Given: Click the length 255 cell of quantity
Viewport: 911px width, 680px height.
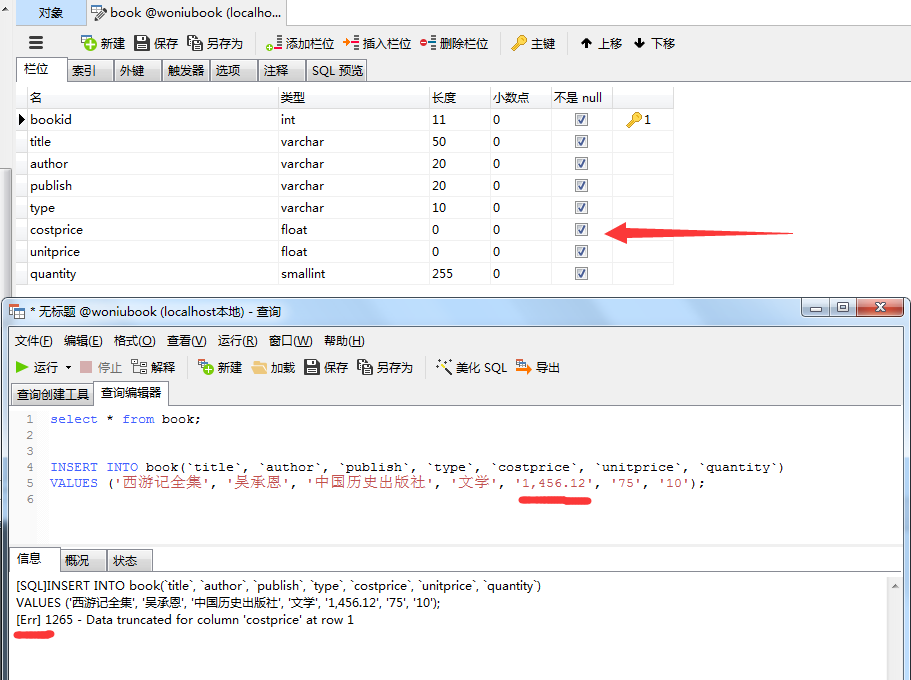Looking at the screenshot, I should (x=460, y=273).
